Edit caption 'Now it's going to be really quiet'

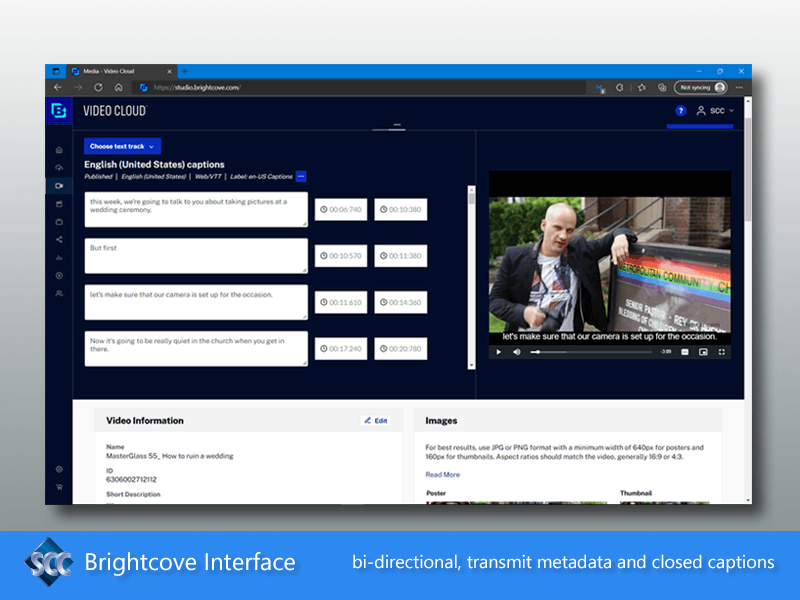click(x=196, y=349)
